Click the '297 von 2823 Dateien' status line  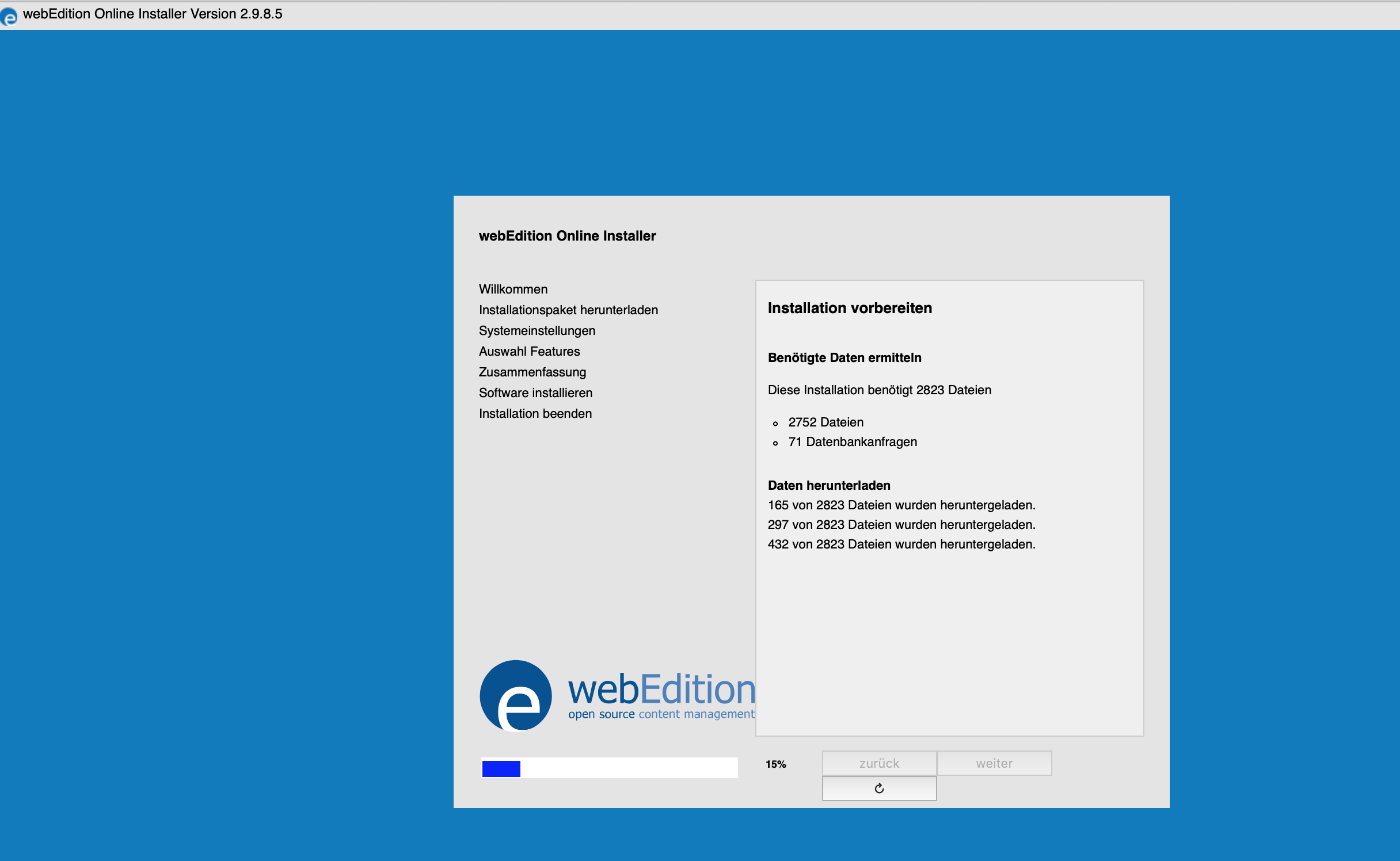point(901,524)
